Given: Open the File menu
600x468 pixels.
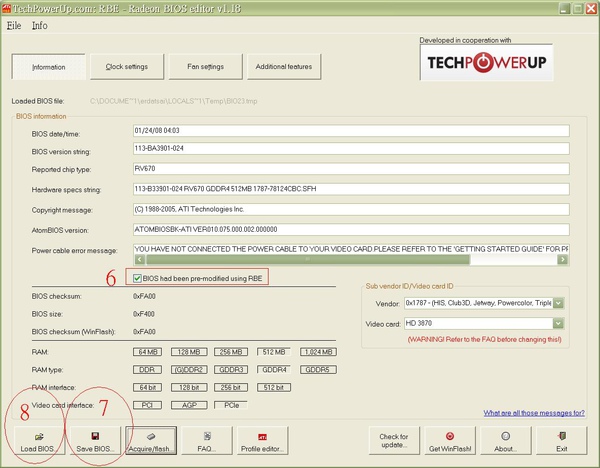Looking at the screenshot, I should (14, 26).
